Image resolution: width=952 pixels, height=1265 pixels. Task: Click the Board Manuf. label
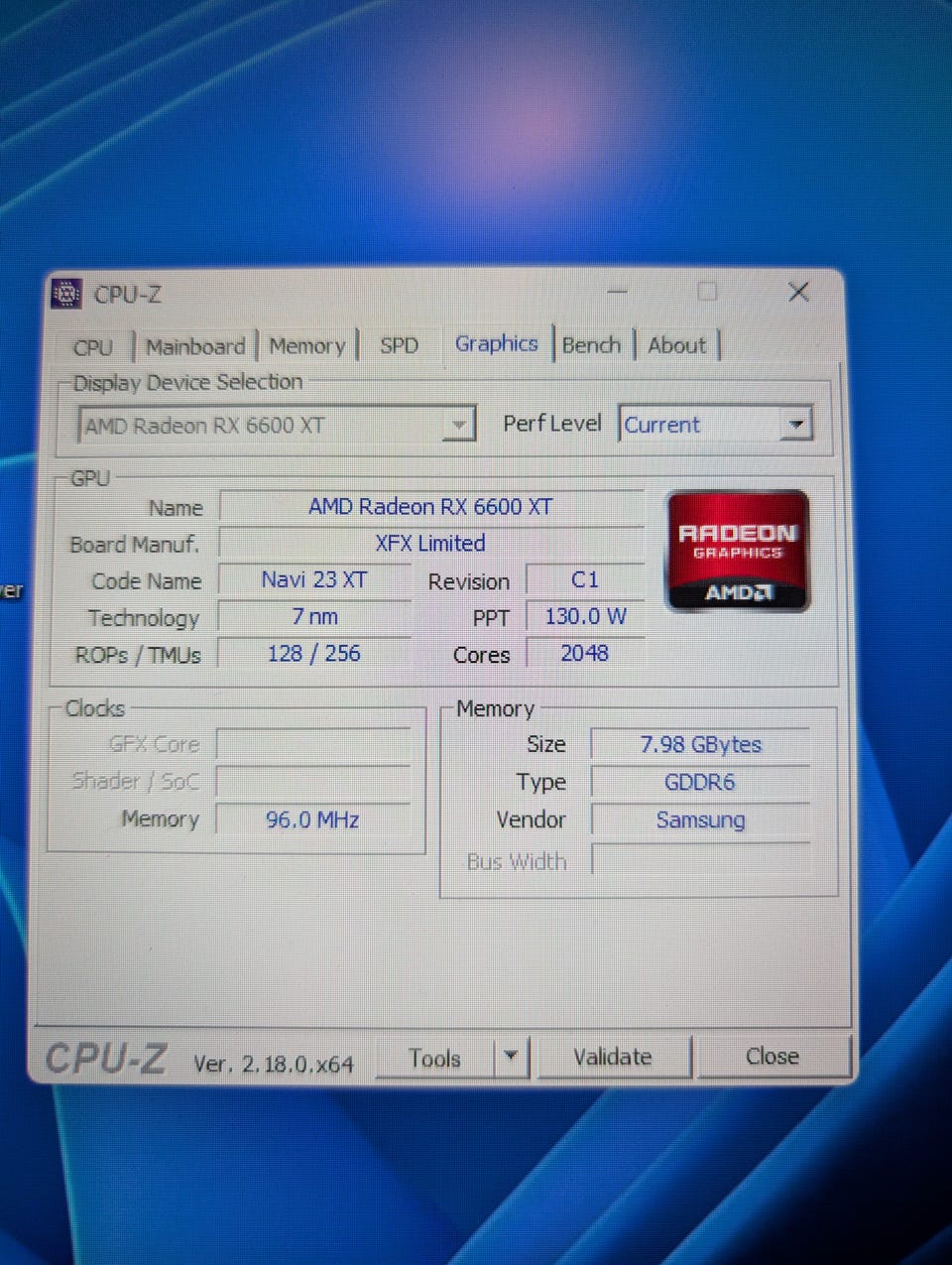coord(135,545)
